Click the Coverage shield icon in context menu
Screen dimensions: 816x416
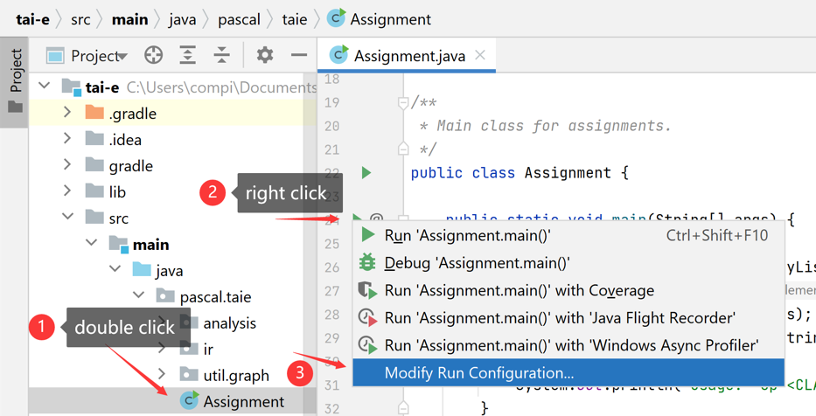point(367,290)
